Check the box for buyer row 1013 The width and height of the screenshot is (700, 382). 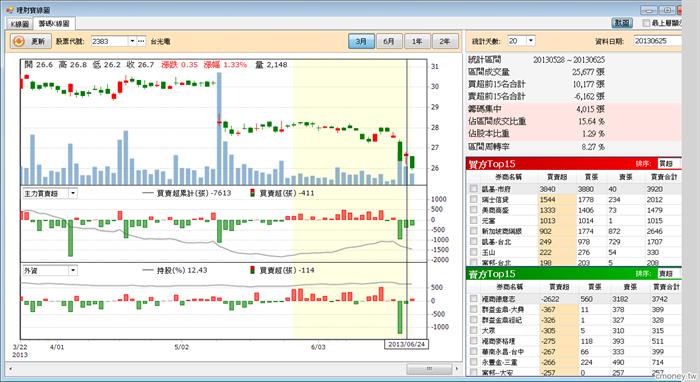pyautogui.click(x=474, y=220)
